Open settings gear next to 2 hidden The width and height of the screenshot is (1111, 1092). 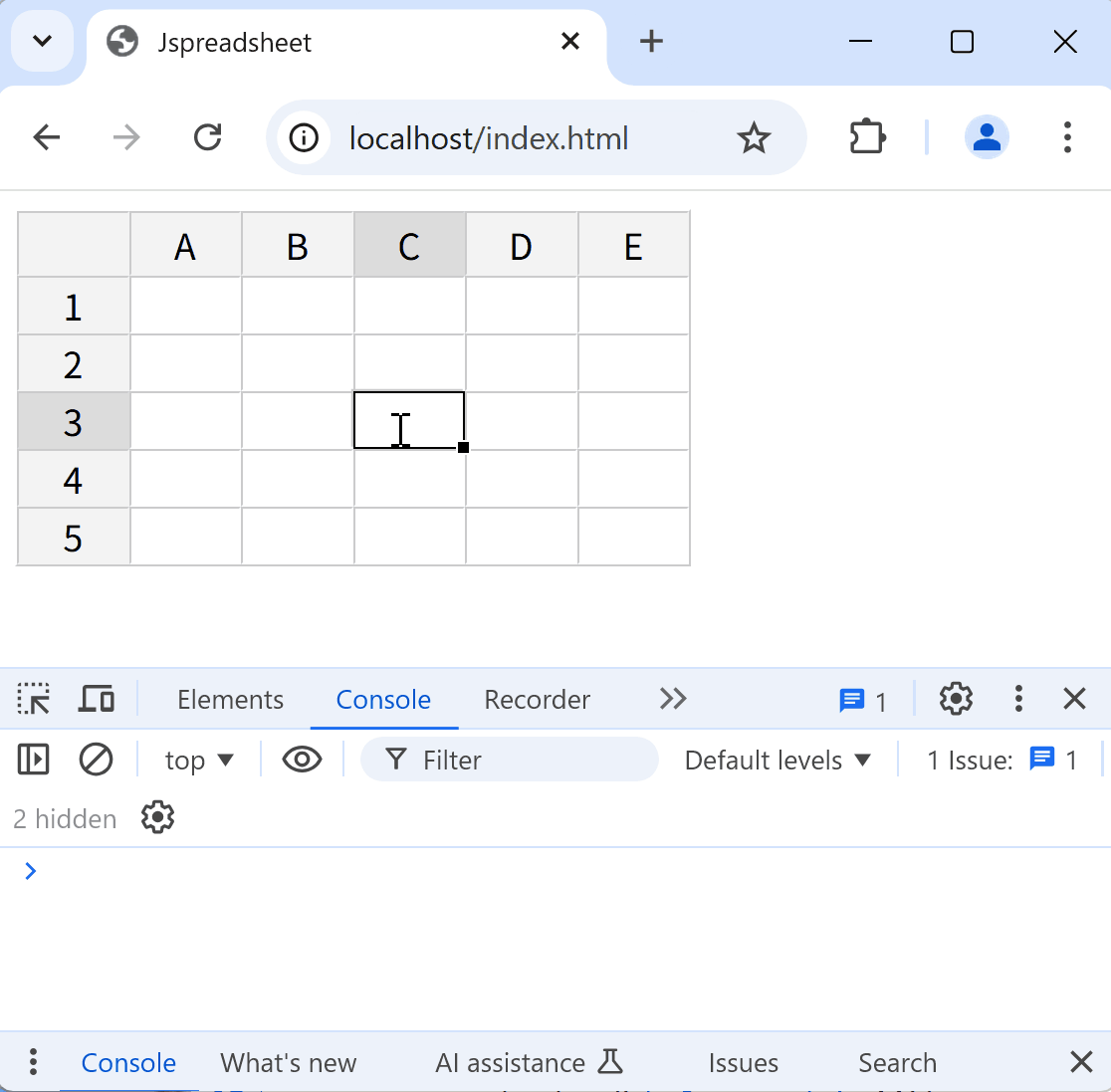pyautogui.click(x=156, y=817)
